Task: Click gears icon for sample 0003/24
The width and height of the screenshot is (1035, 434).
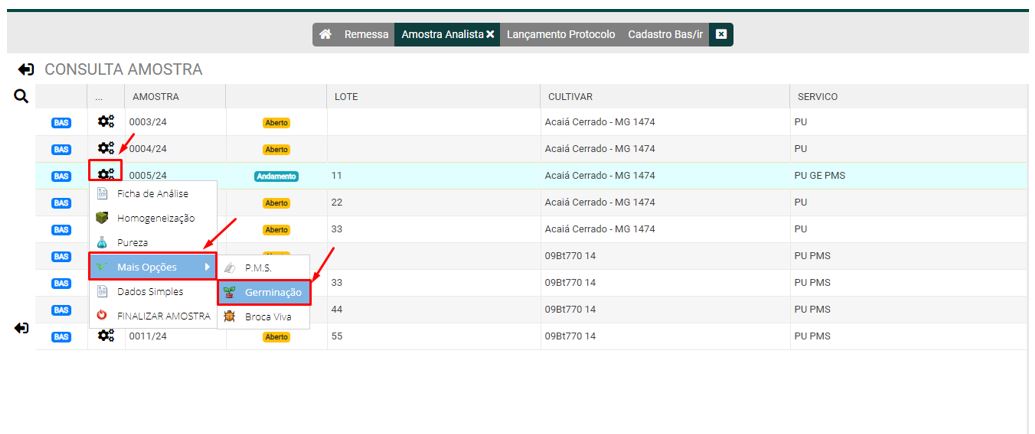Action: (x=105, y=122)
